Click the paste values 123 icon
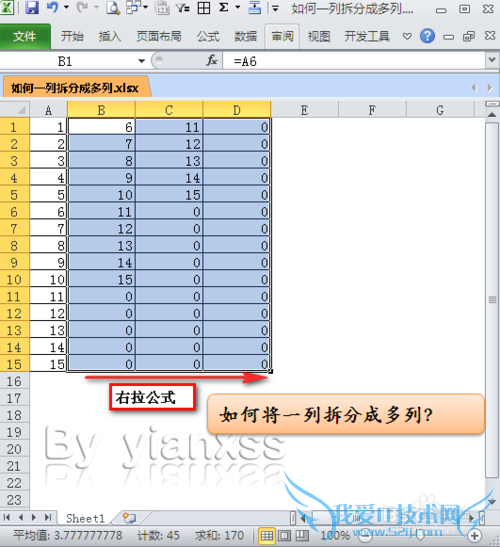The width and height of the screenshot is (500, 547). click(162, 8)
